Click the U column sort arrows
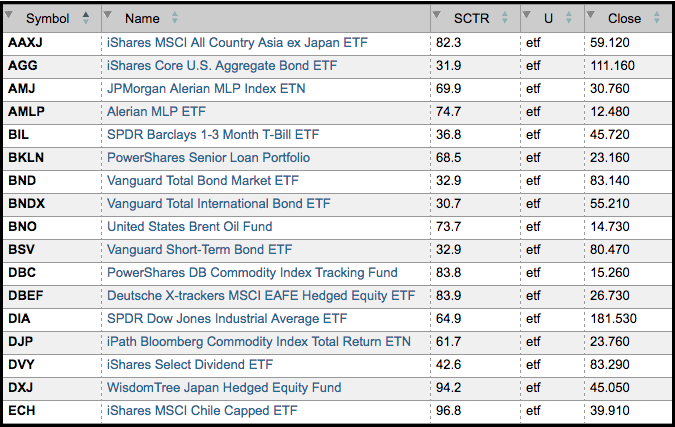The image size is (675, 427). [569, 18]
